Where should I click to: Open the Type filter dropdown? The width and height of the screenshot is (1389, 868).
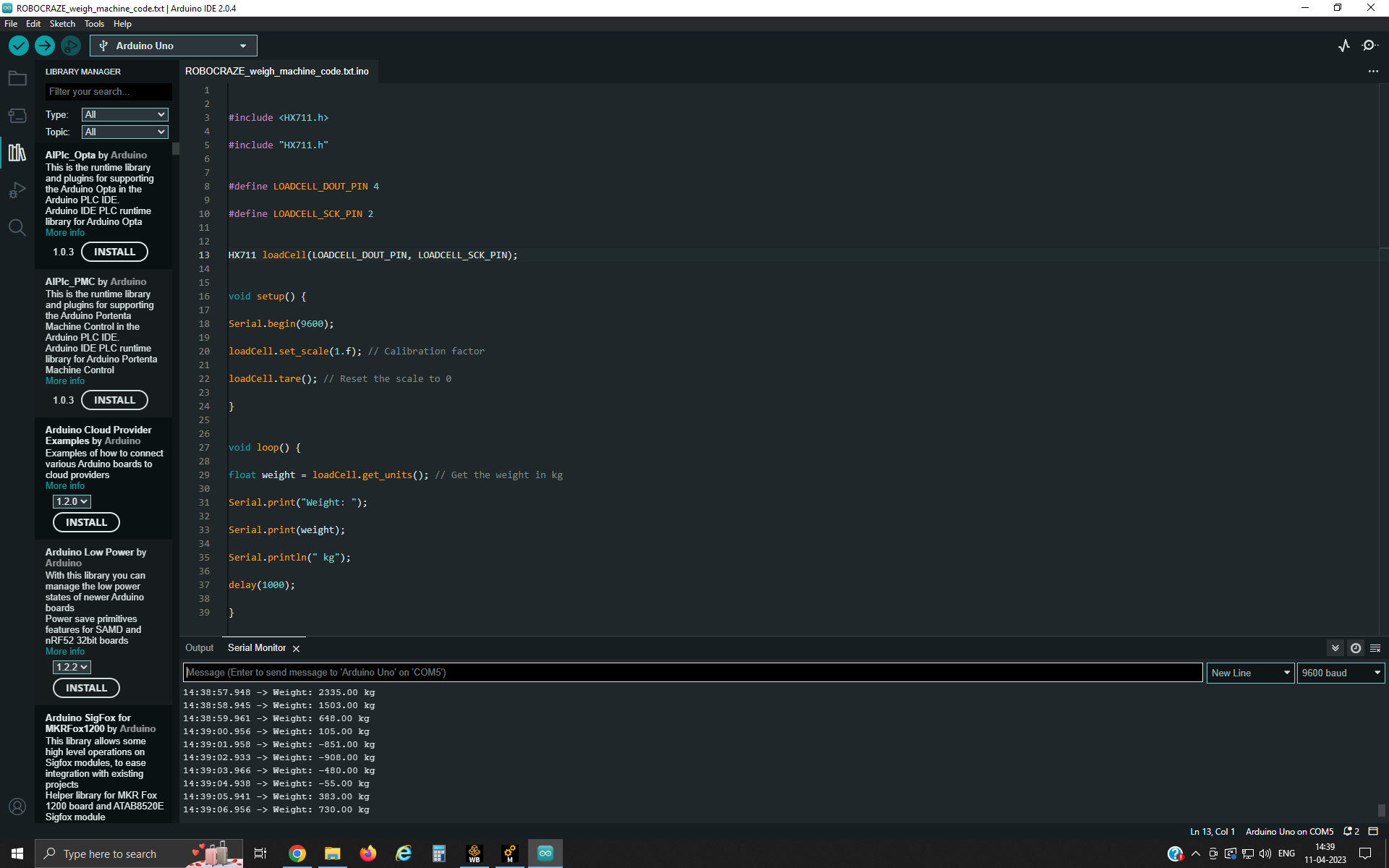(125, 114)
